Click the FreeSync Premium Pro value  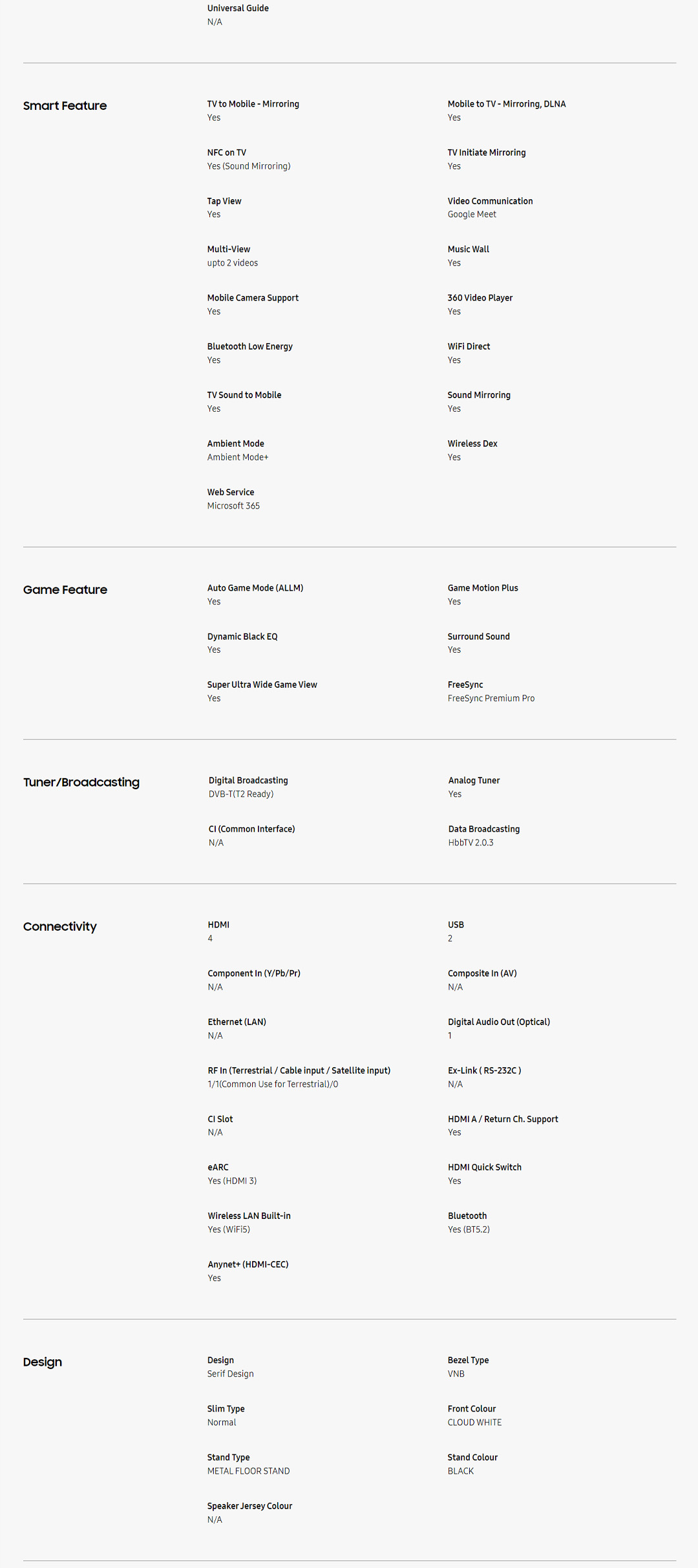[491, 699]
